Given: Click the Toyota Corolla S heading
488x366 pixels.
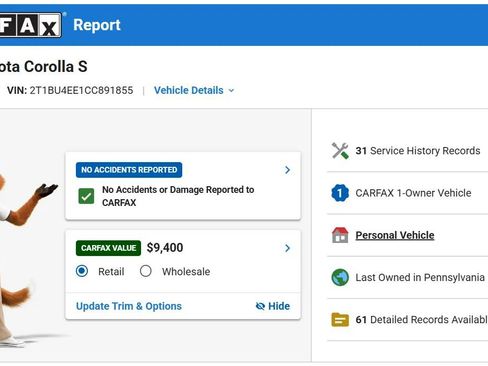Looking at the screenshot, I should [44, 66].
